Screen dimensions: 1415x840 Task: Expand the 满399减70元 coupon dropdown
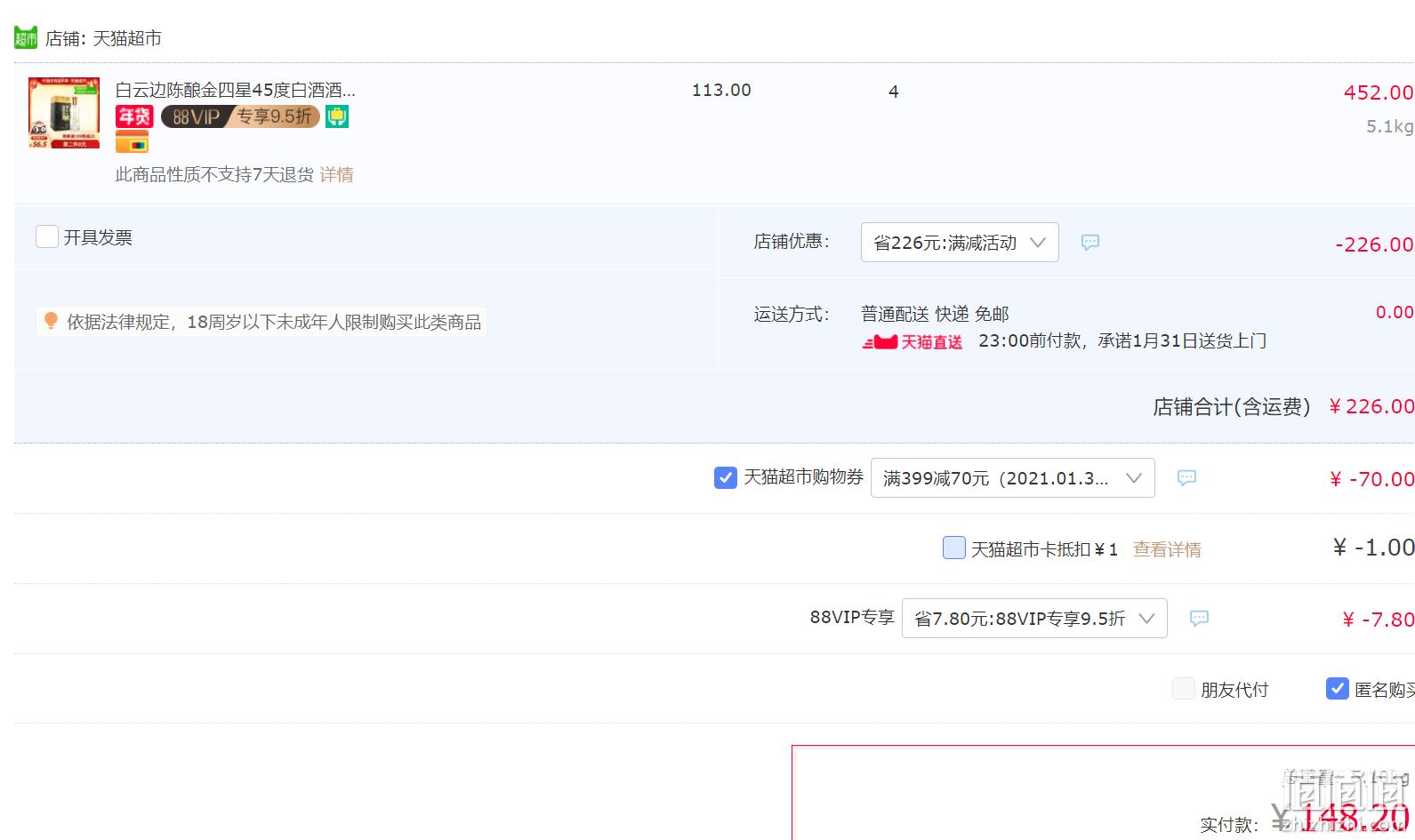pos(1013,478)
